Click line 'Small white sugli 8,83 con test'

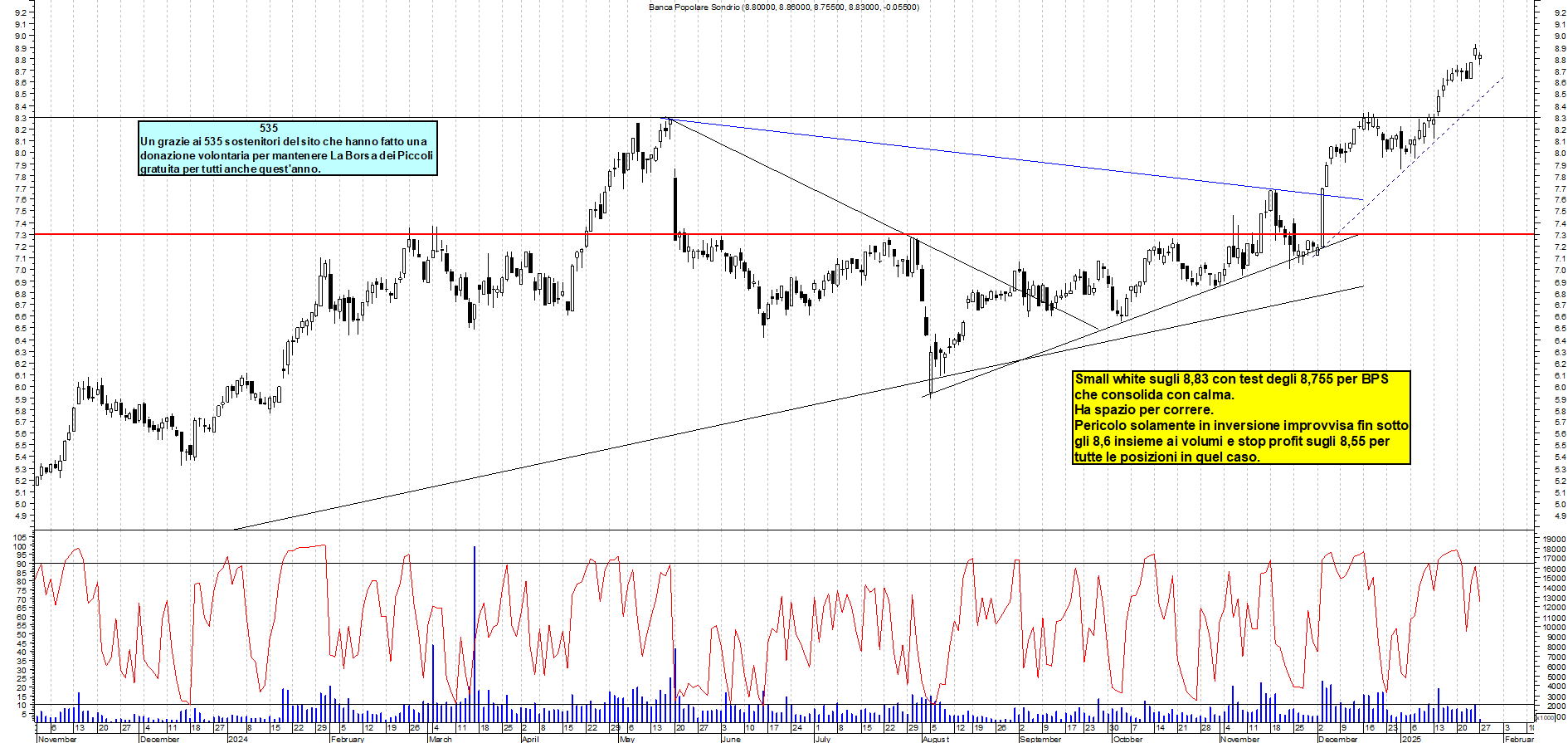pos(1231,379)
